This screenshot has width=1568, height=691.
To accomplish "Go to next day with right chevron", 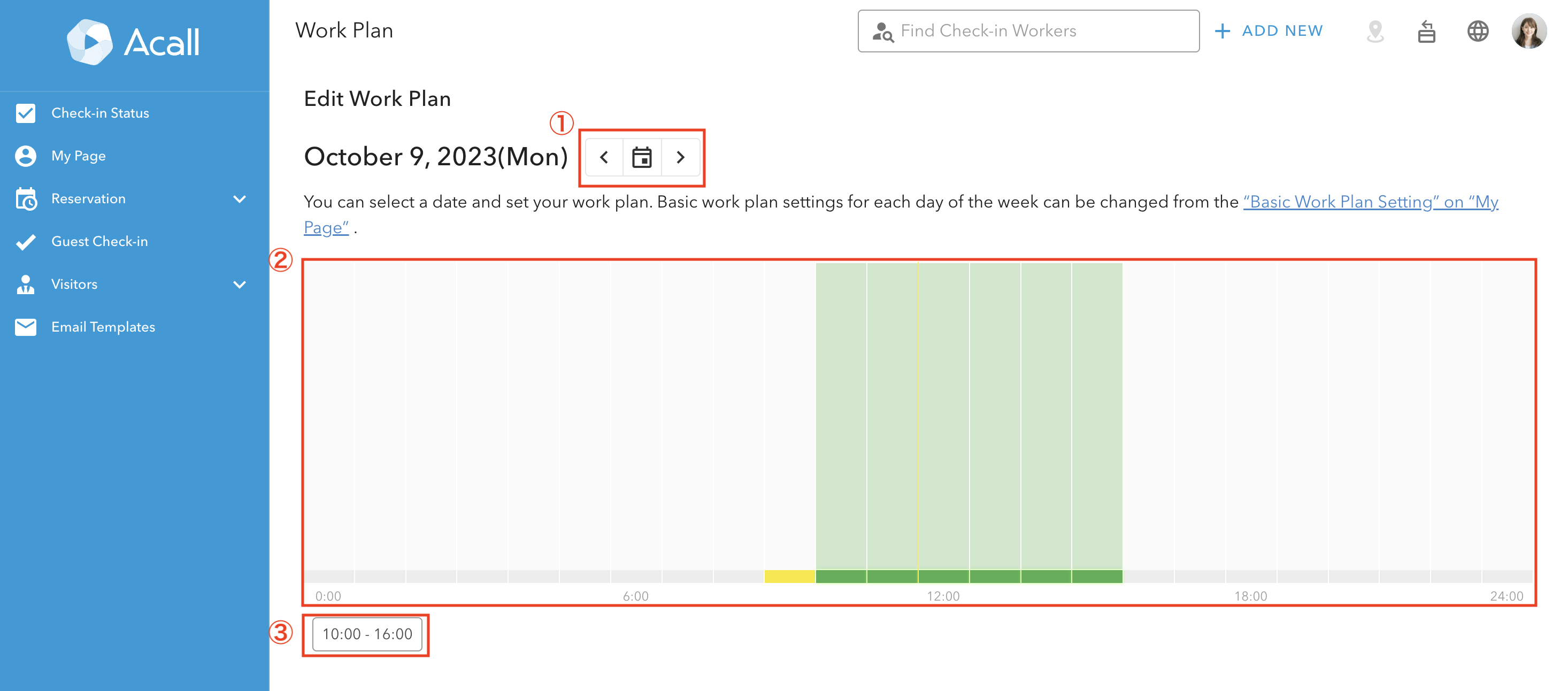I will [681, 157].
